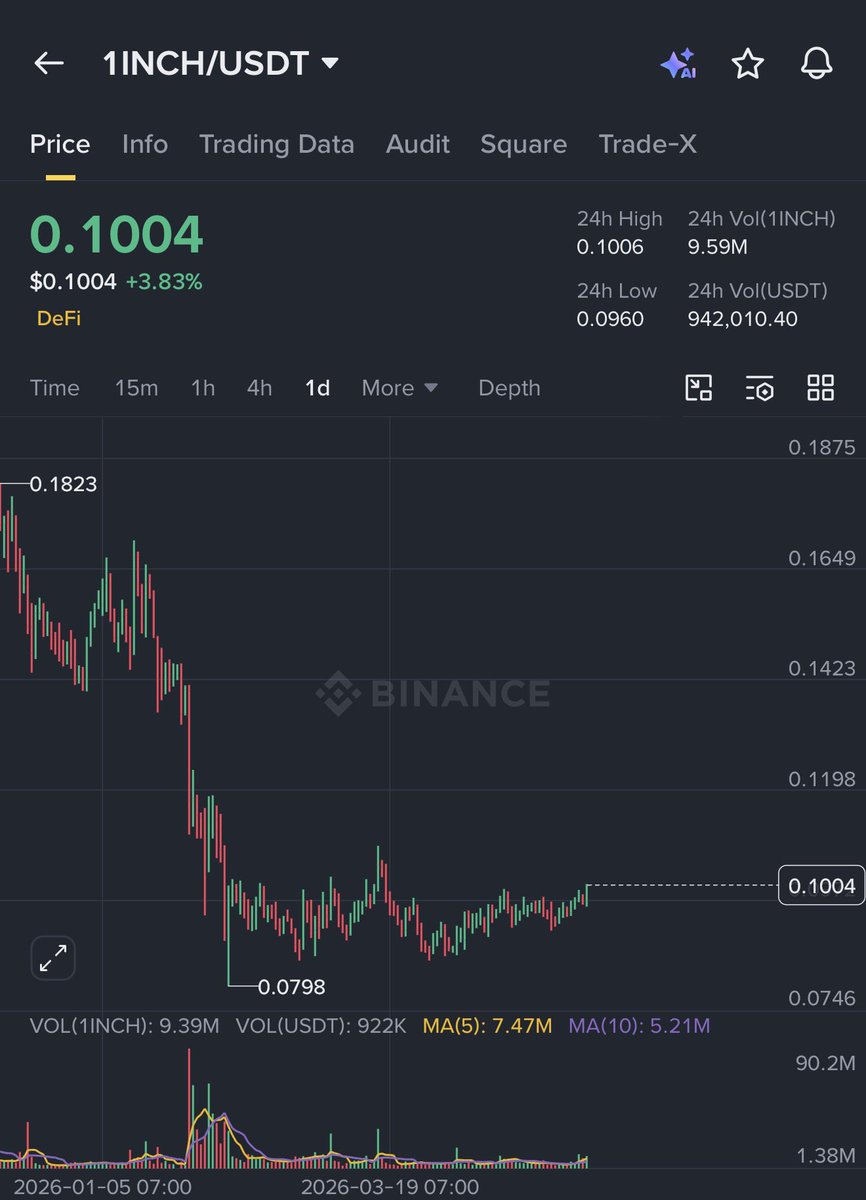Tap the 24h Vol(USDT) value 942,010.40
This screenshot has height=1200, width=866.
click(742, 319)
